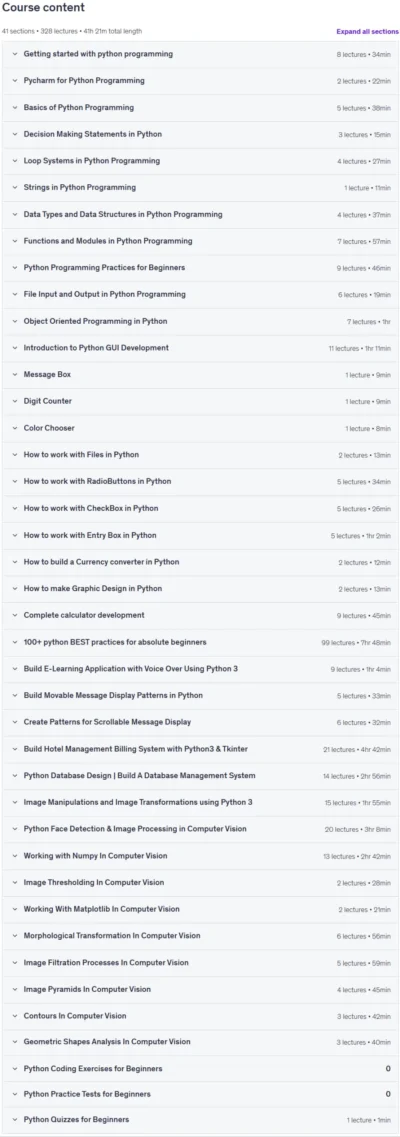
Task: Expand Pycharm for Python Programming chevron
Action: pos(14,80)
